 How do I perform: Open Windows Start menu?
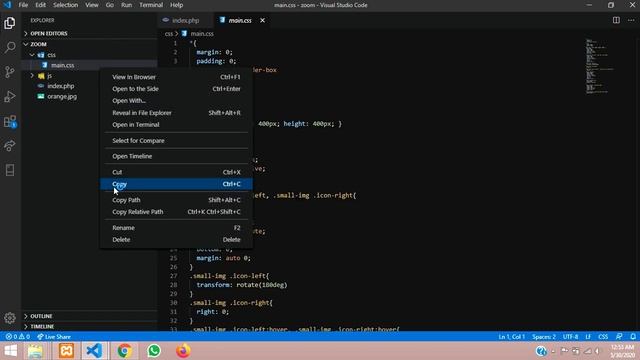tap(11, 351)
